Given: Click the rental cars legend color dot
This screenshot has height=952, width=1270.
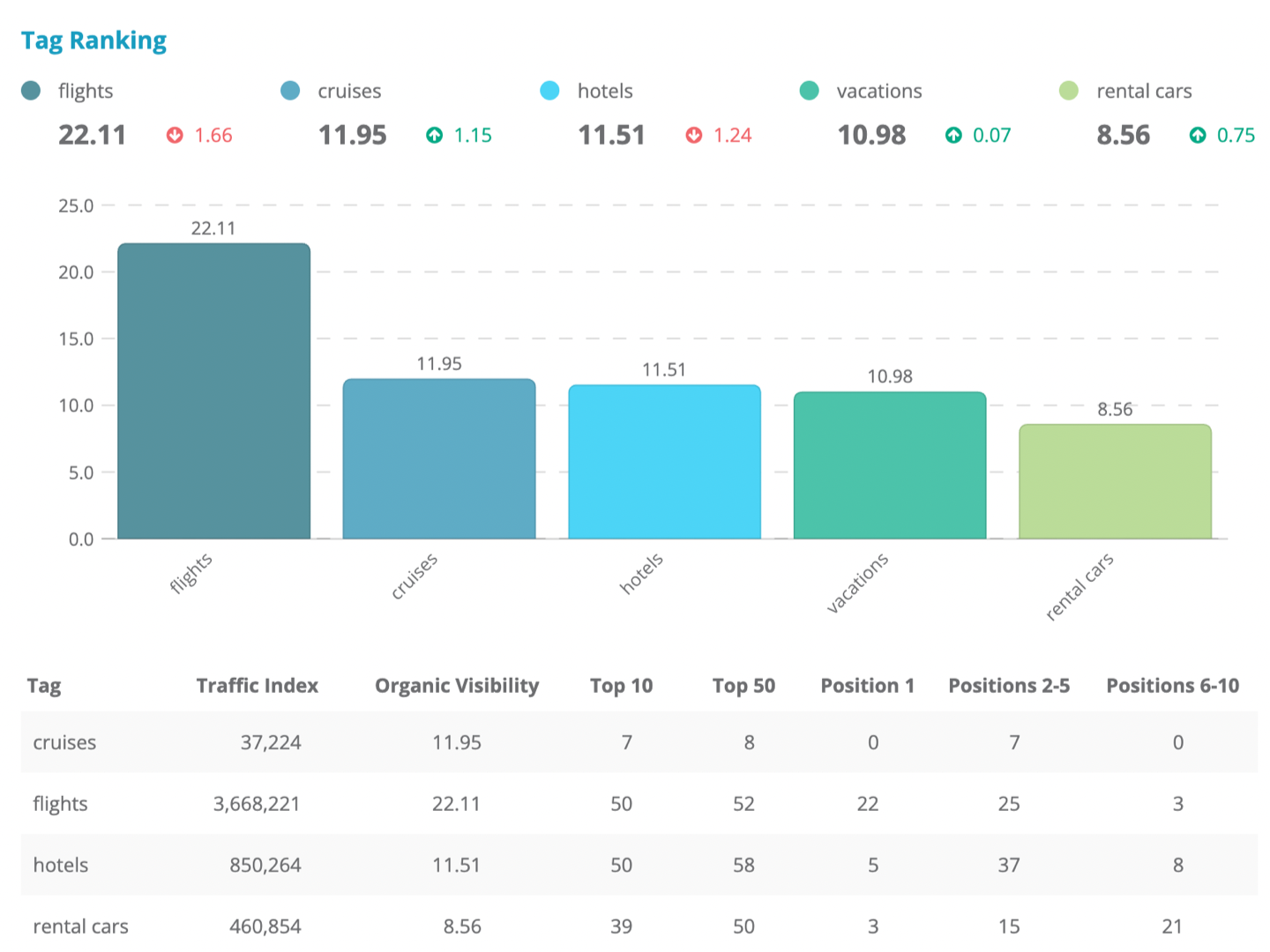Looking at the screenshot, I should [1068, 91].
